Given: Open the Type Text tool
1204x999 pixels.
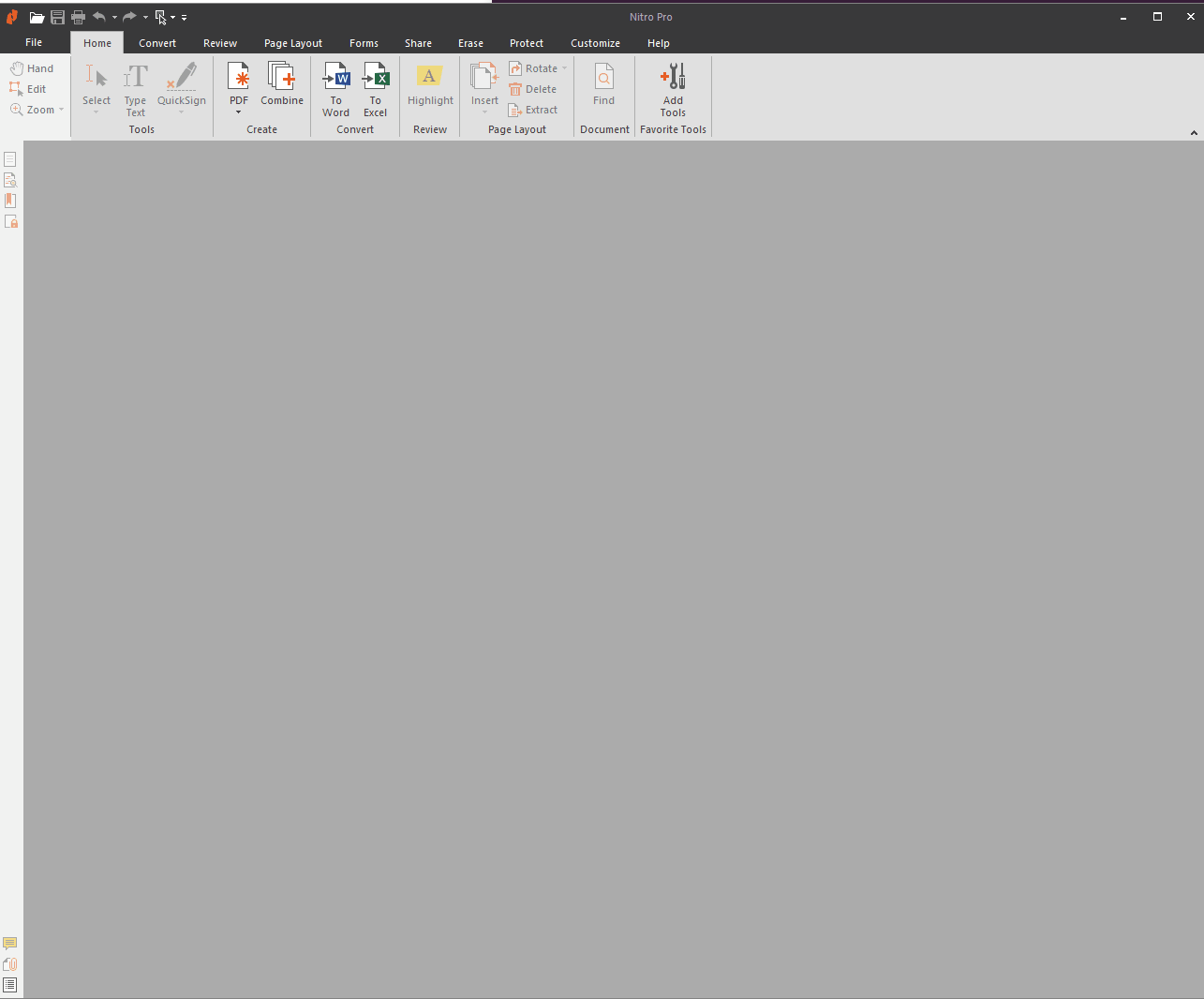Looking at the screenshot, I should (x=135, y=89).
